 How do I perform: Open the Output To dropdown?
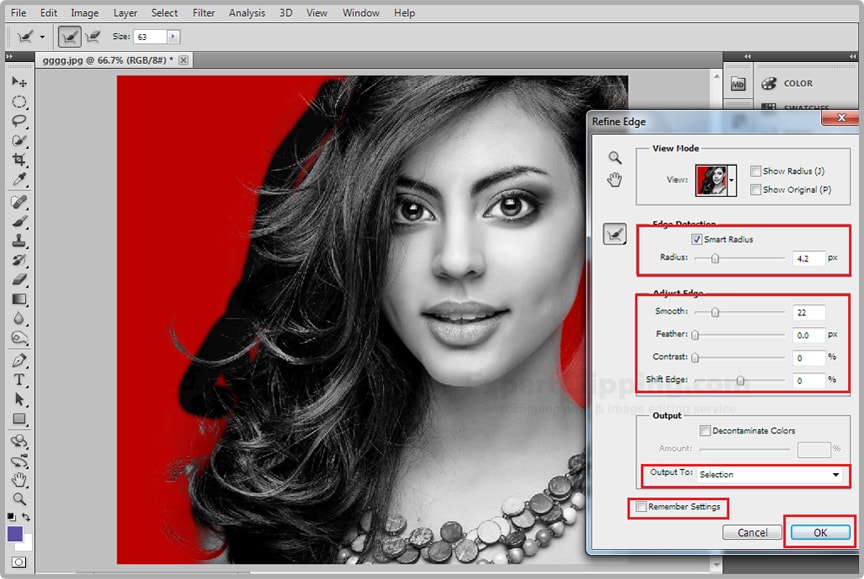click(x=768, y=474)
